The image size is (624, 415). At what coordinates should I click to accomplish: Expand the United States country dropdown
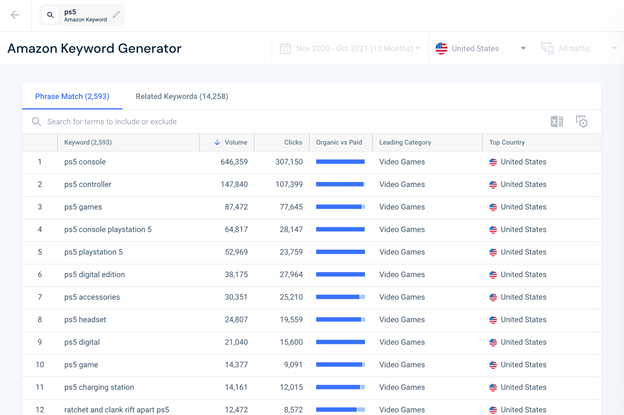coord(522,48)
